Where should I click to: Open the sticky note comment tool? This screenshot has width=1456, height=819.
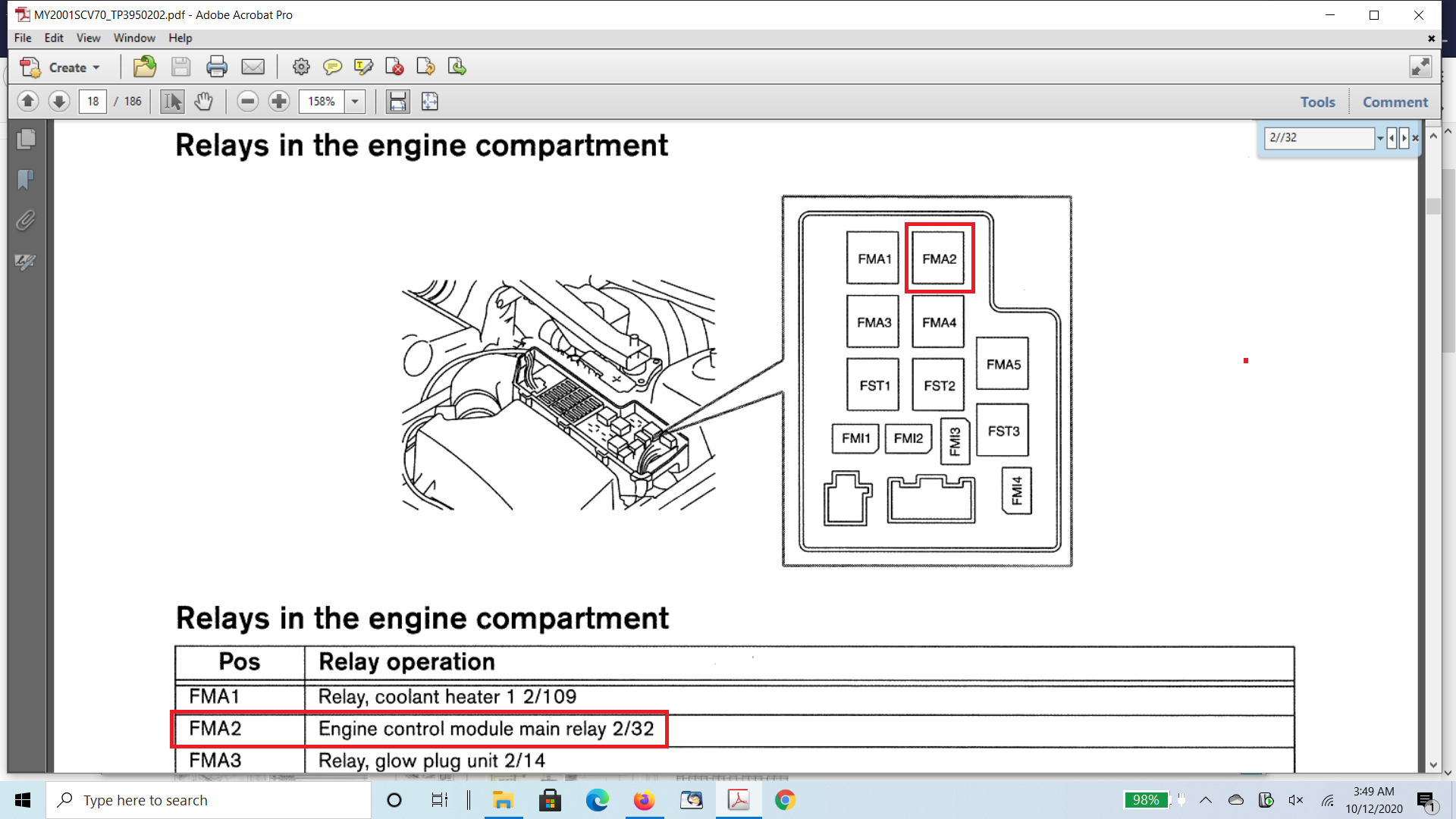click(332, 67)
